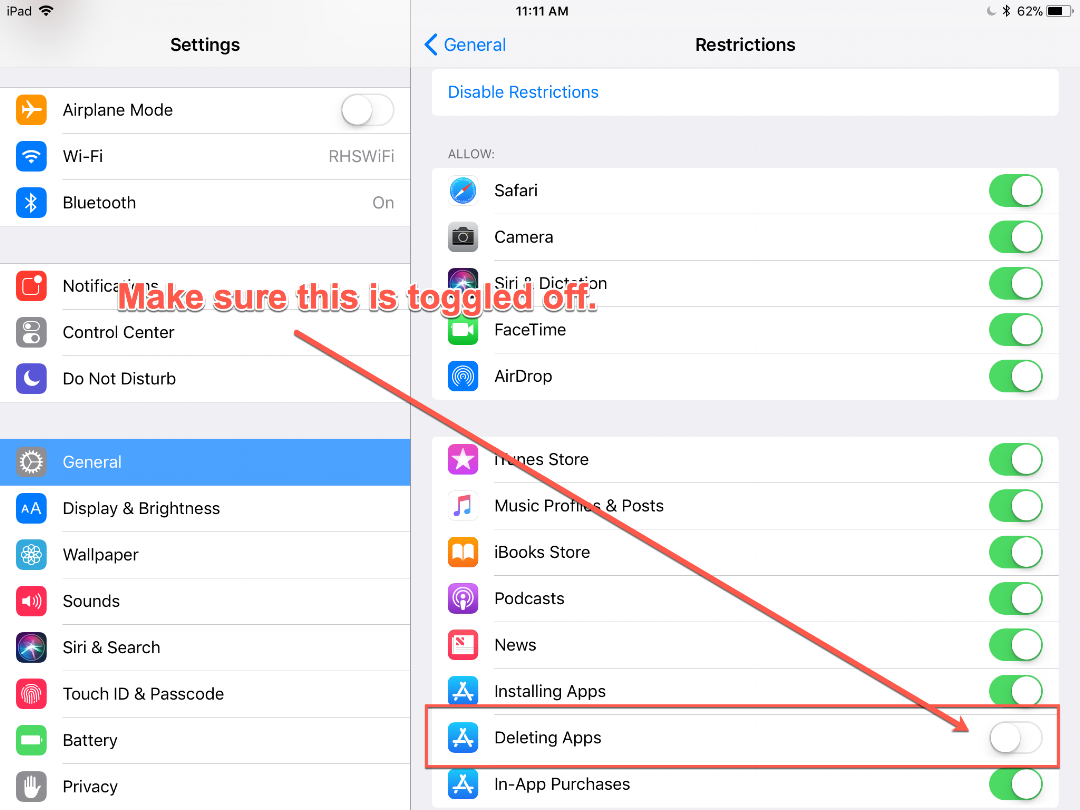Open Wi-Fi network RHSWiFi row
The image size is (1080, 810).
[x=205, y=156]
